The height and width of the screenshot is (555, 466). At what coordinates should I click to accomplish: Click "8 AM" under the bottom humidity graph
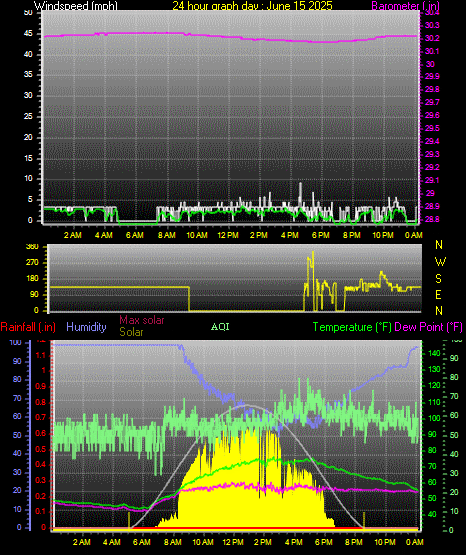coord(173,542)
